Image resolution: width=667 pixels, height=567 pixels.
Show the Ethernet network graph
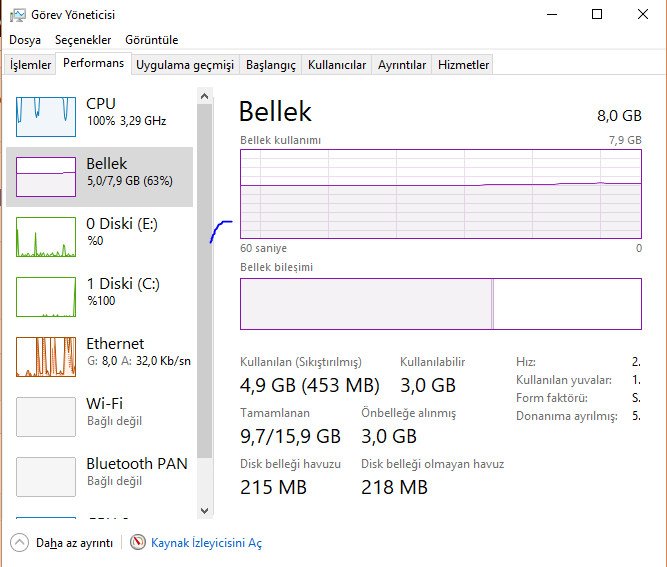pos(46,357)
